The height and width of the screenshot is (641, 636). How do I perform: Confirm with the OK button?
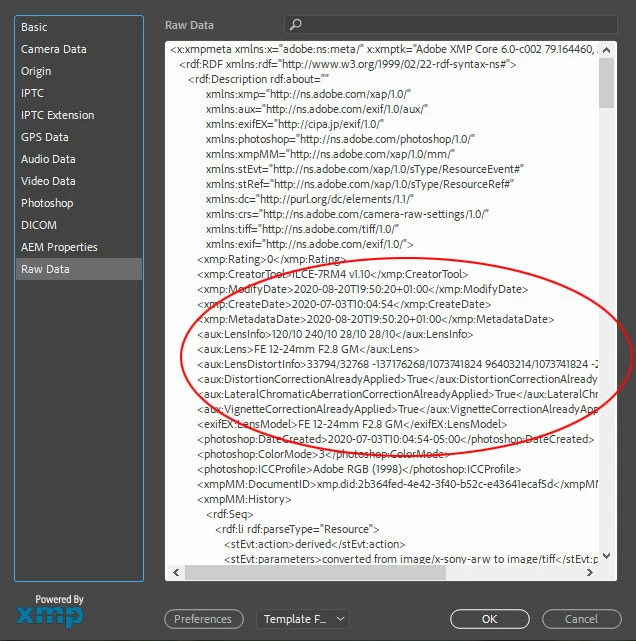(489, 619)
